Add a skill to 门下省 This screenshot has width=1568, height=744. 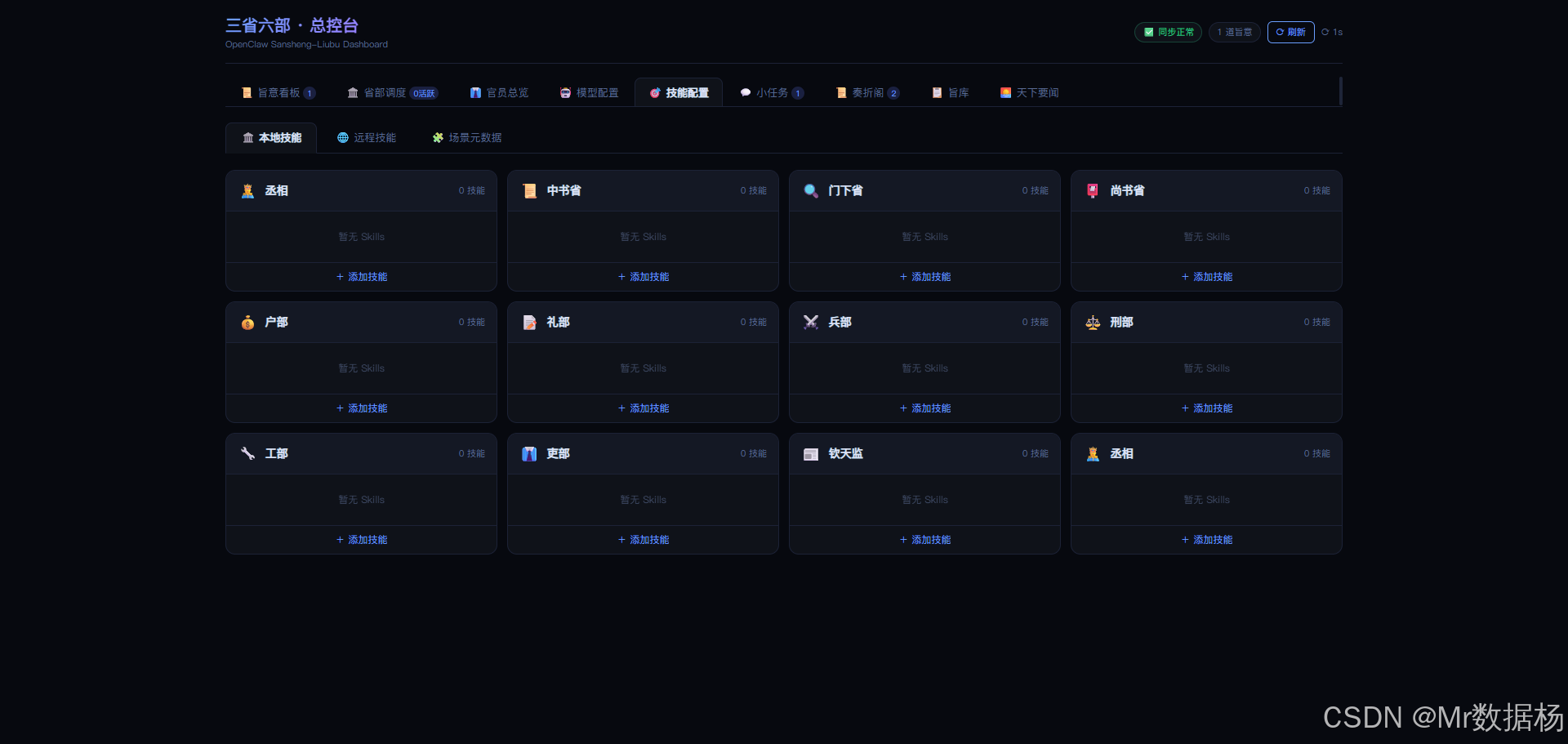(x=924, y=277)
